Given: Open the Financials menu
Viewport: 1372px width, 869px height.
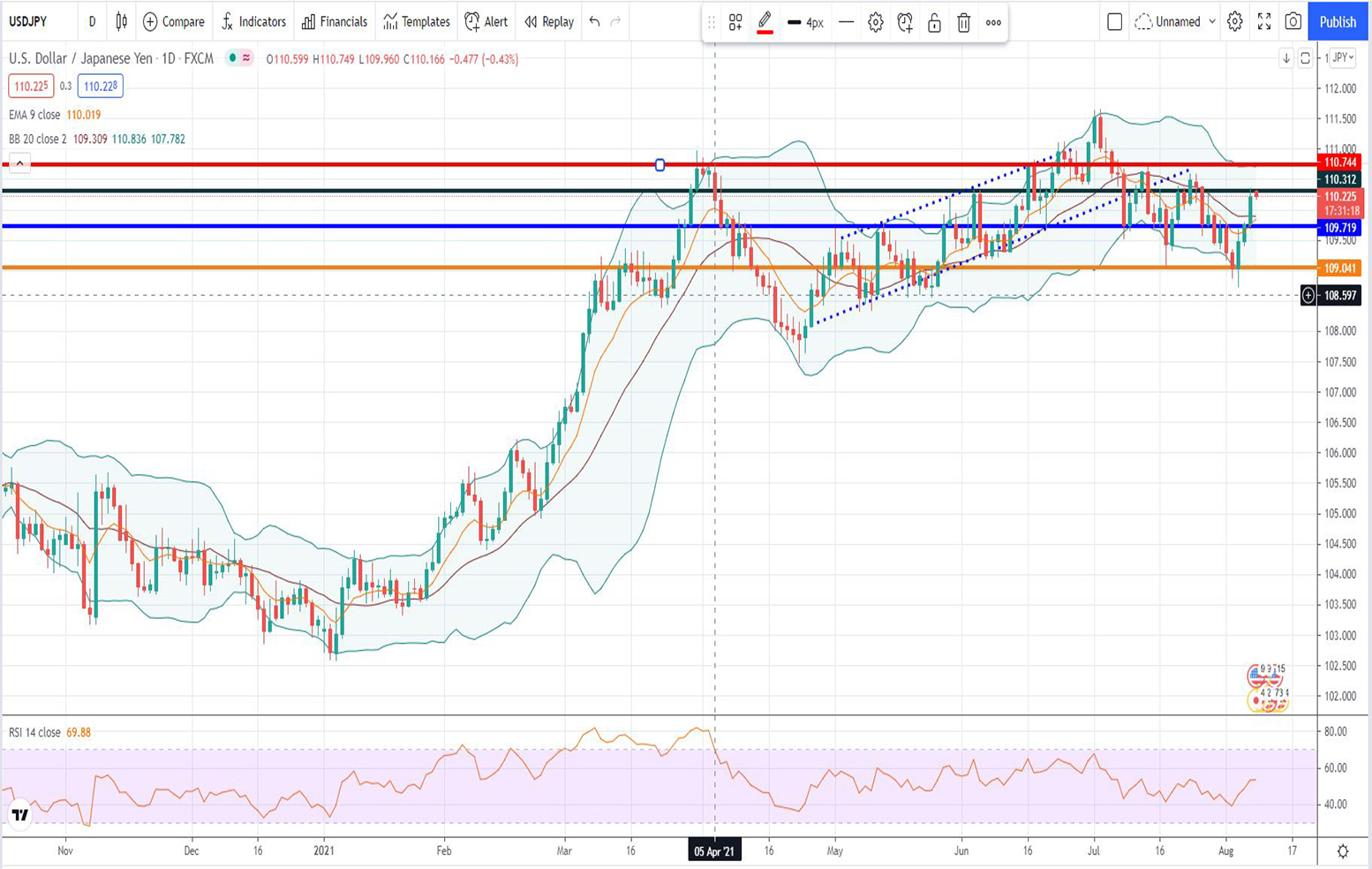Looking at the screenshot, I should pyautogui.click(x=335, y=21).
